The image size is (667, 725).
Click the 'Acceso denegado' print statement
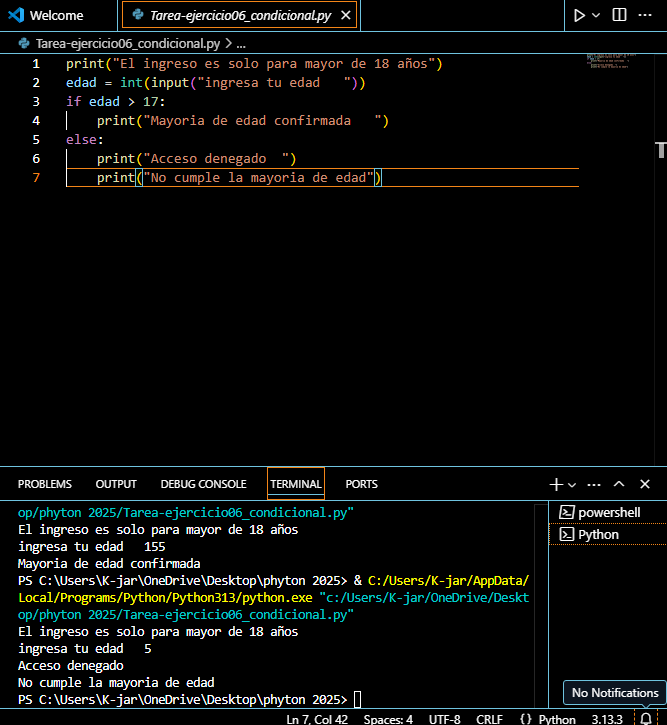point(196,159)
